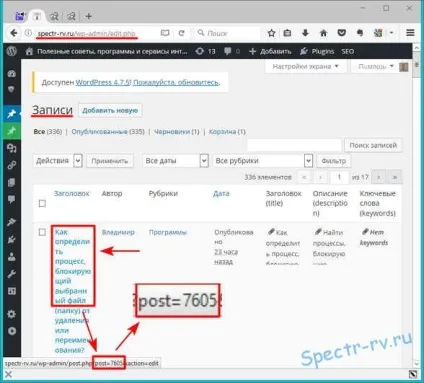Open the Posts pin icon in sidebar

point(12,114)
